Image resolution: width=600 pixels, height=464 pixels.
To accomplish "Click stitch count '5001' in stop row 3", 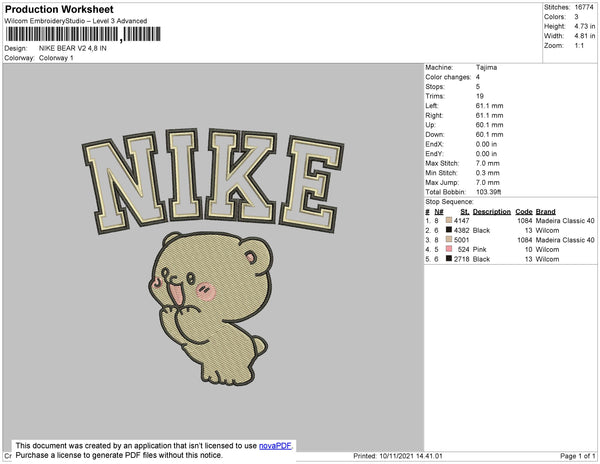I will pyautogui.click(x=461, y=240).
